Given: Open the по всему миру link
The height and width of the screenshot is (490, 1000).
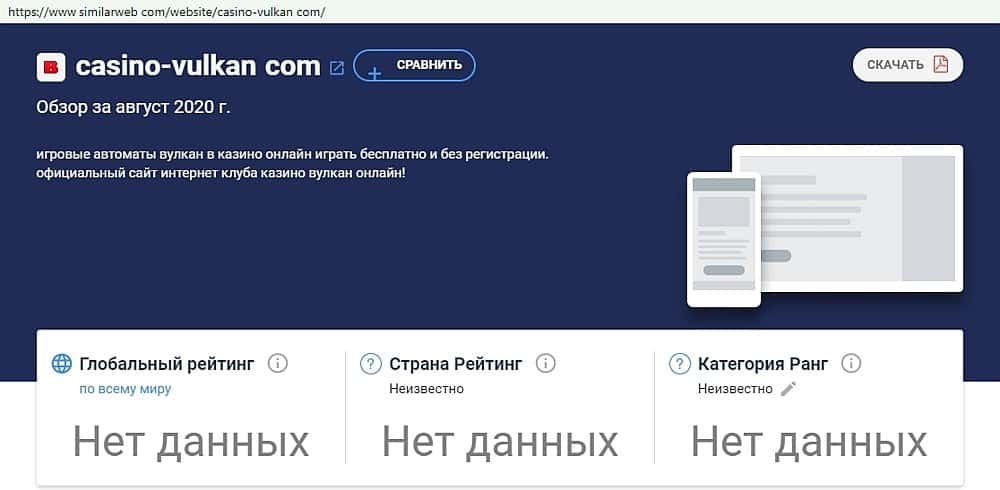Looking at the screenshot, I should tap(125, 389).
